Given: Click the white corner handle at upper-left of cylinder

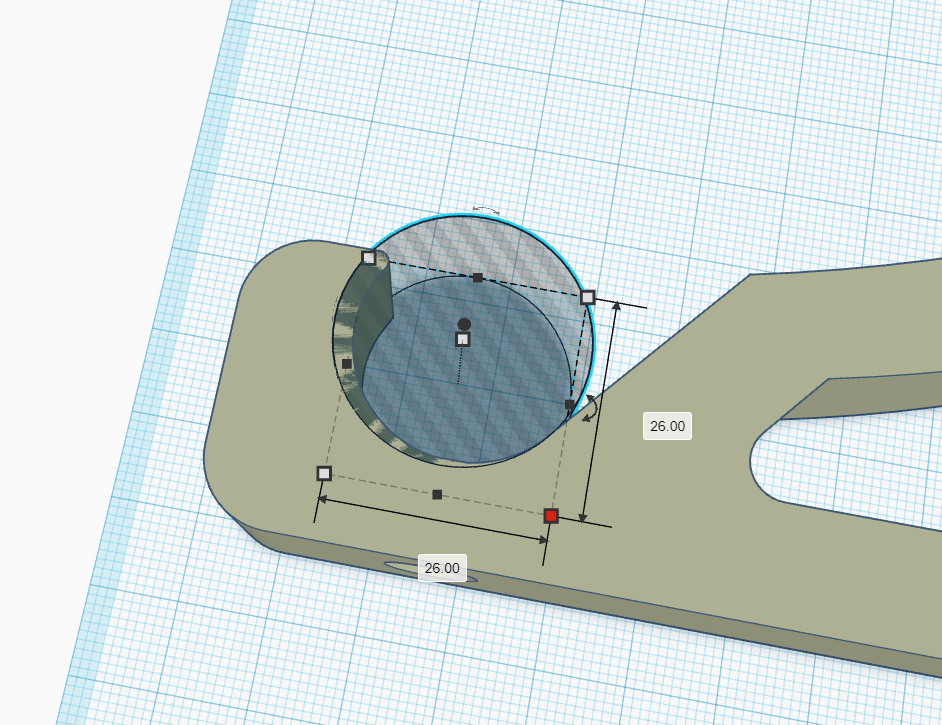Looking at the screenshot, I should point(369,258).
